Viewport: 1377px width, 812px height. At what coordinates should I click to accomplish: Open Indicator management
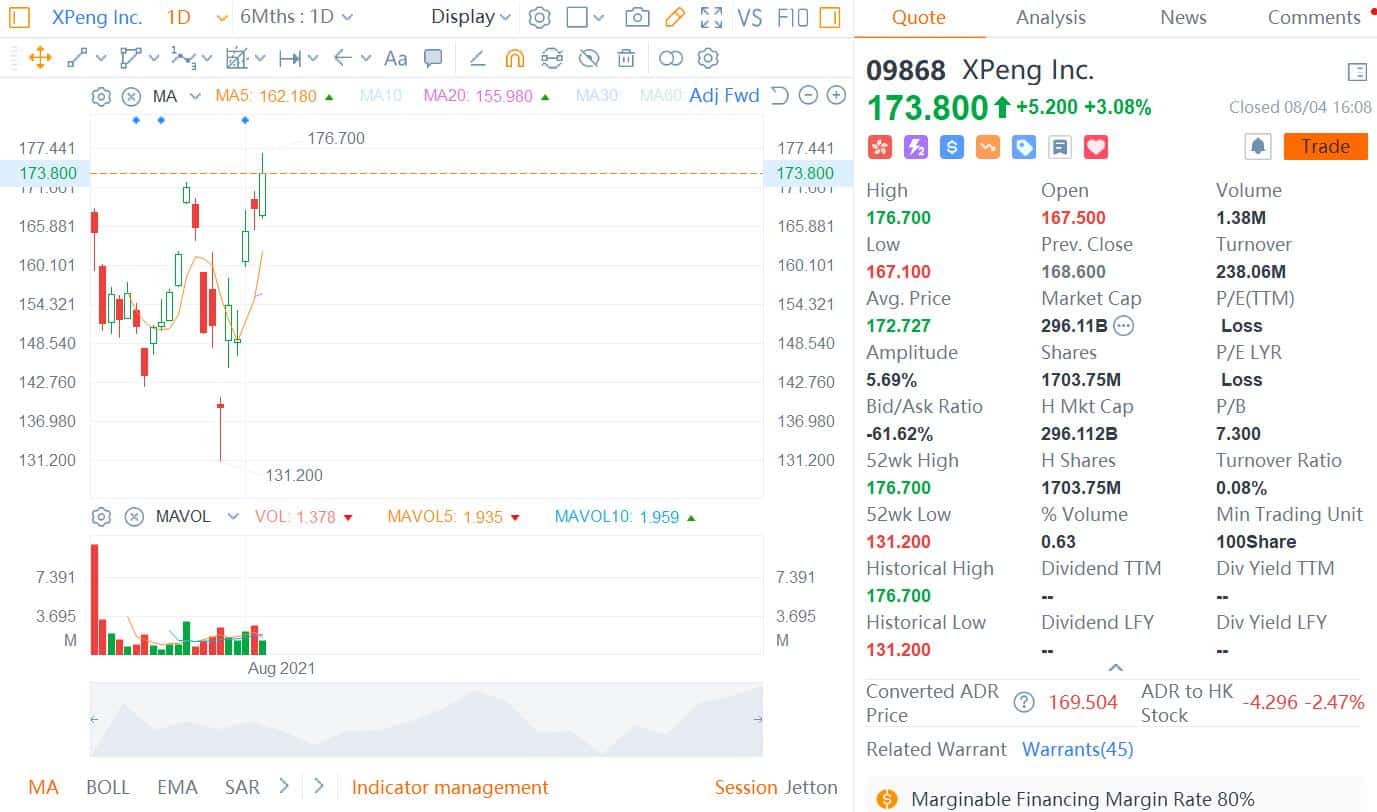449,787
